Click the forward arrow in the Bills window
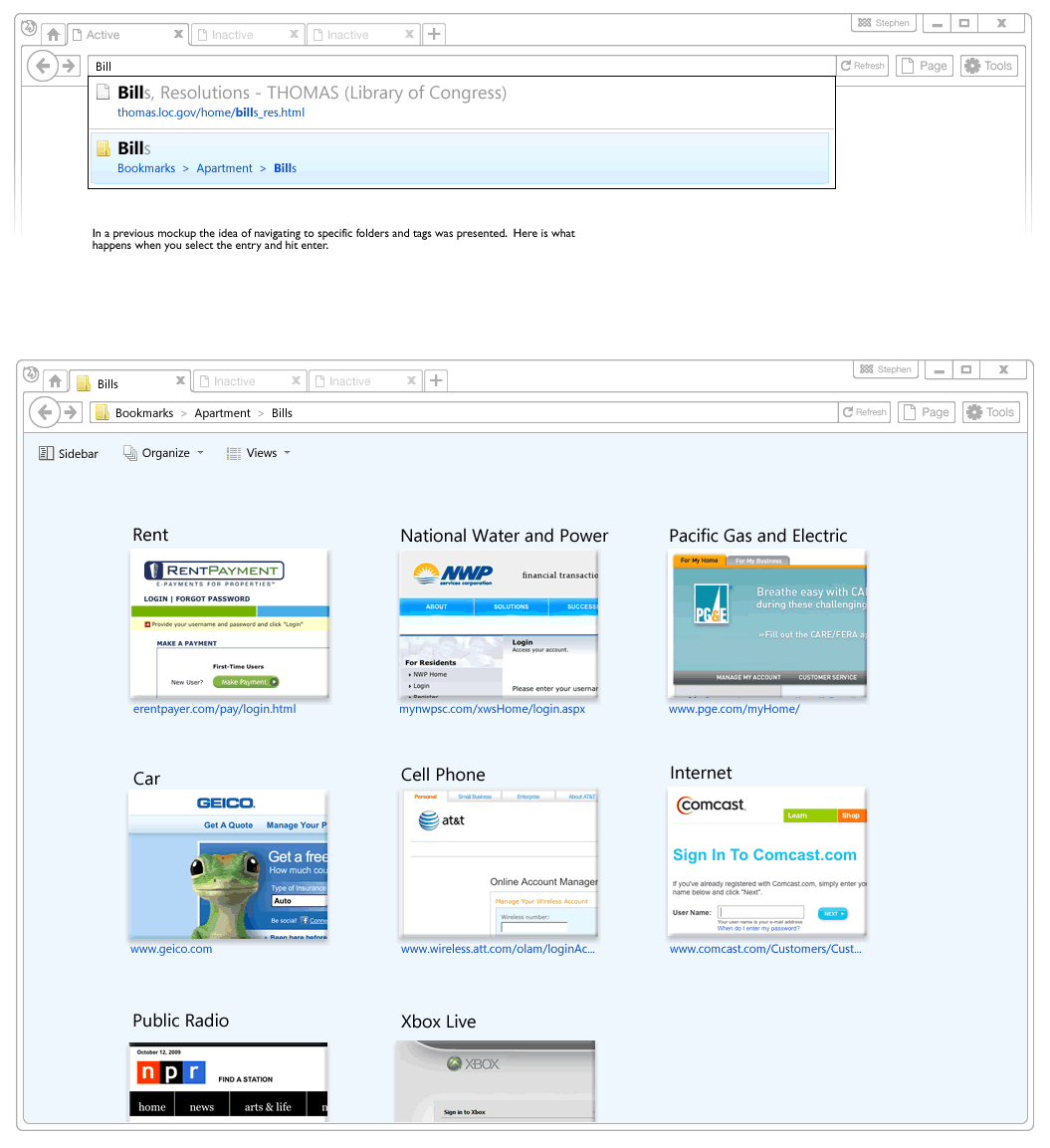Screen dimensions: 1050x1148 click(71, 412)
